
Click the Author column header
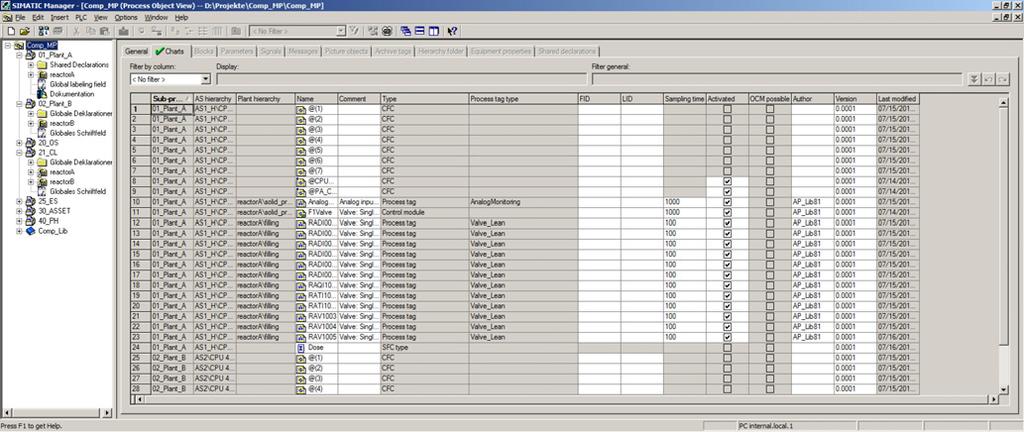click(812, 99)
